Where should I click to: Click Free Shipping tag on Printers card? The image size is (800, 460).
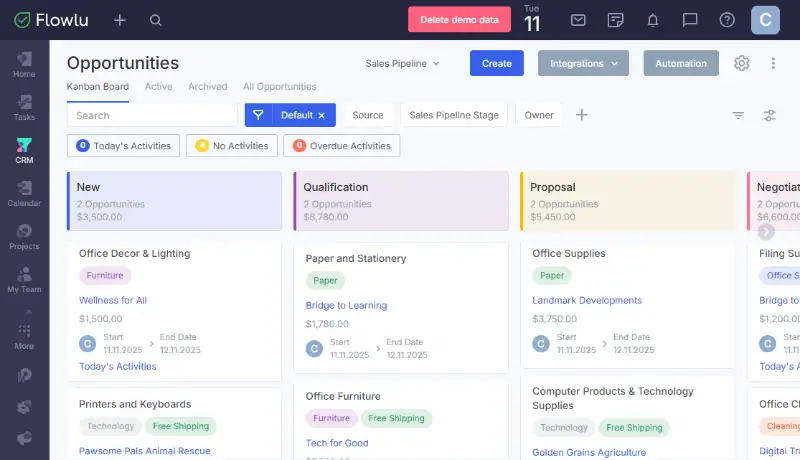181,426
